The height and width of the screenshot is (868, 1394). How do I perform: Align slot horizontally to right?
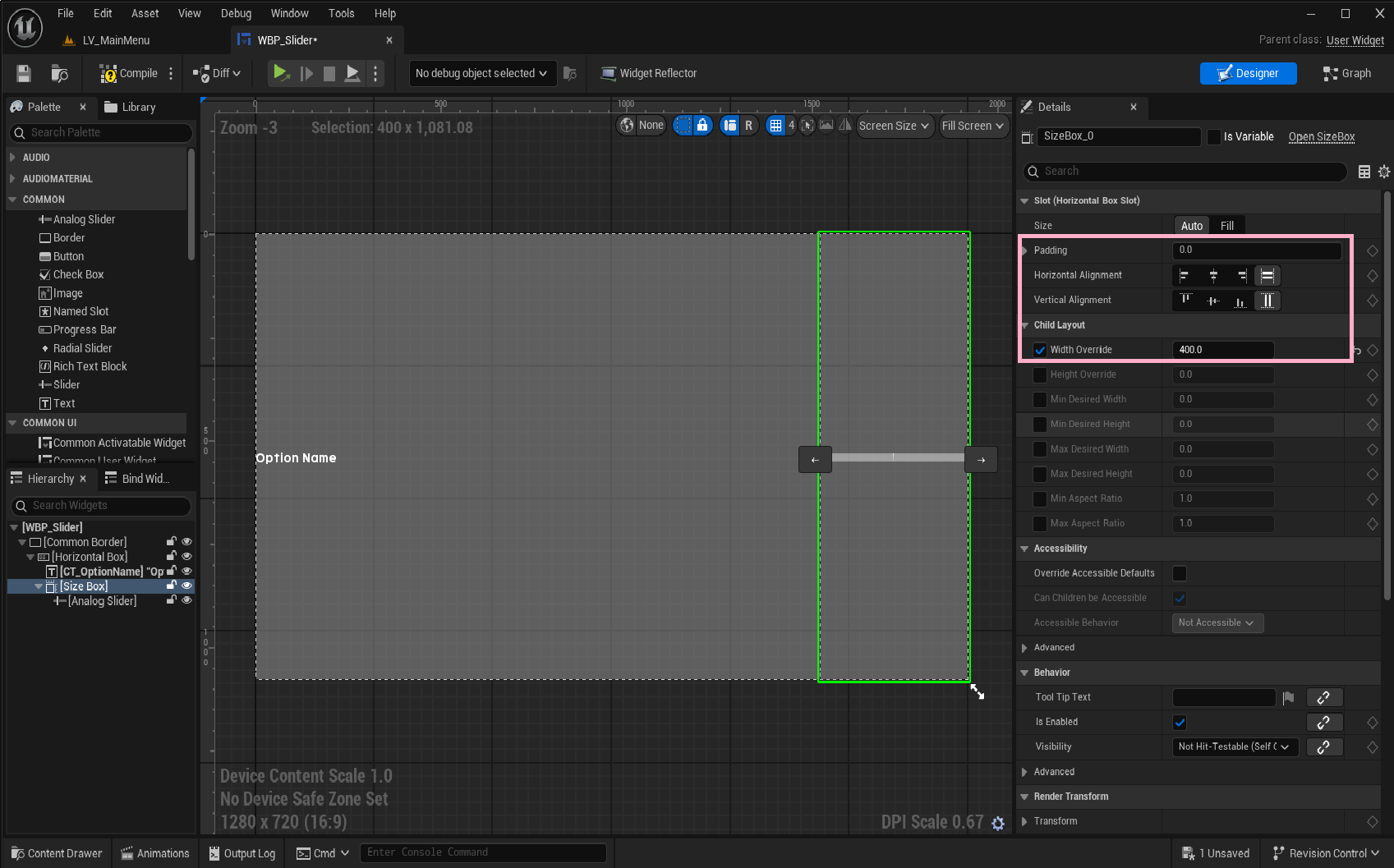click(x=1241, y=275)
